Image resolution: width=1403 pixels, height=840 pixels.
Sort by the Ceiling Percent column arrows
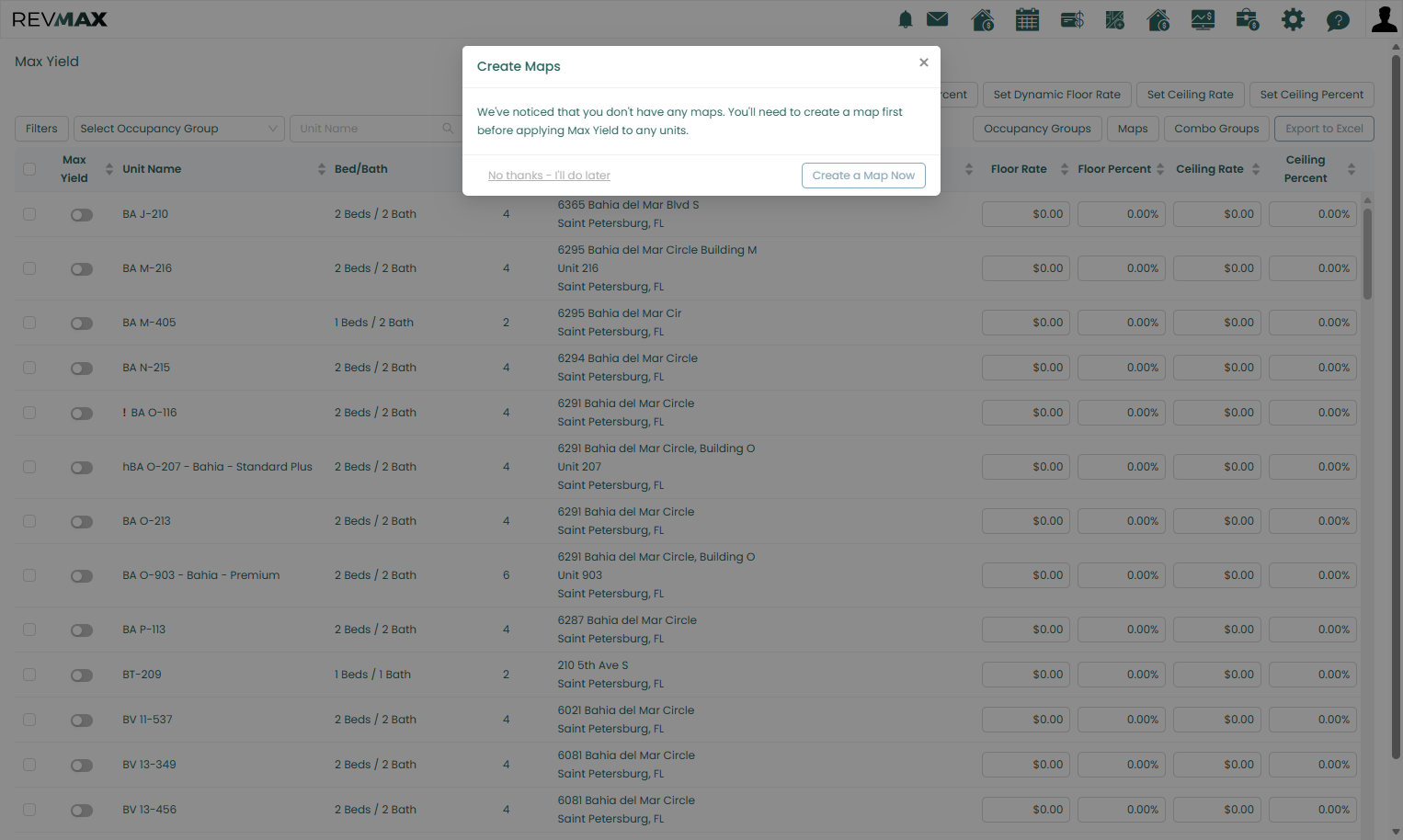tap(1352, 169)
